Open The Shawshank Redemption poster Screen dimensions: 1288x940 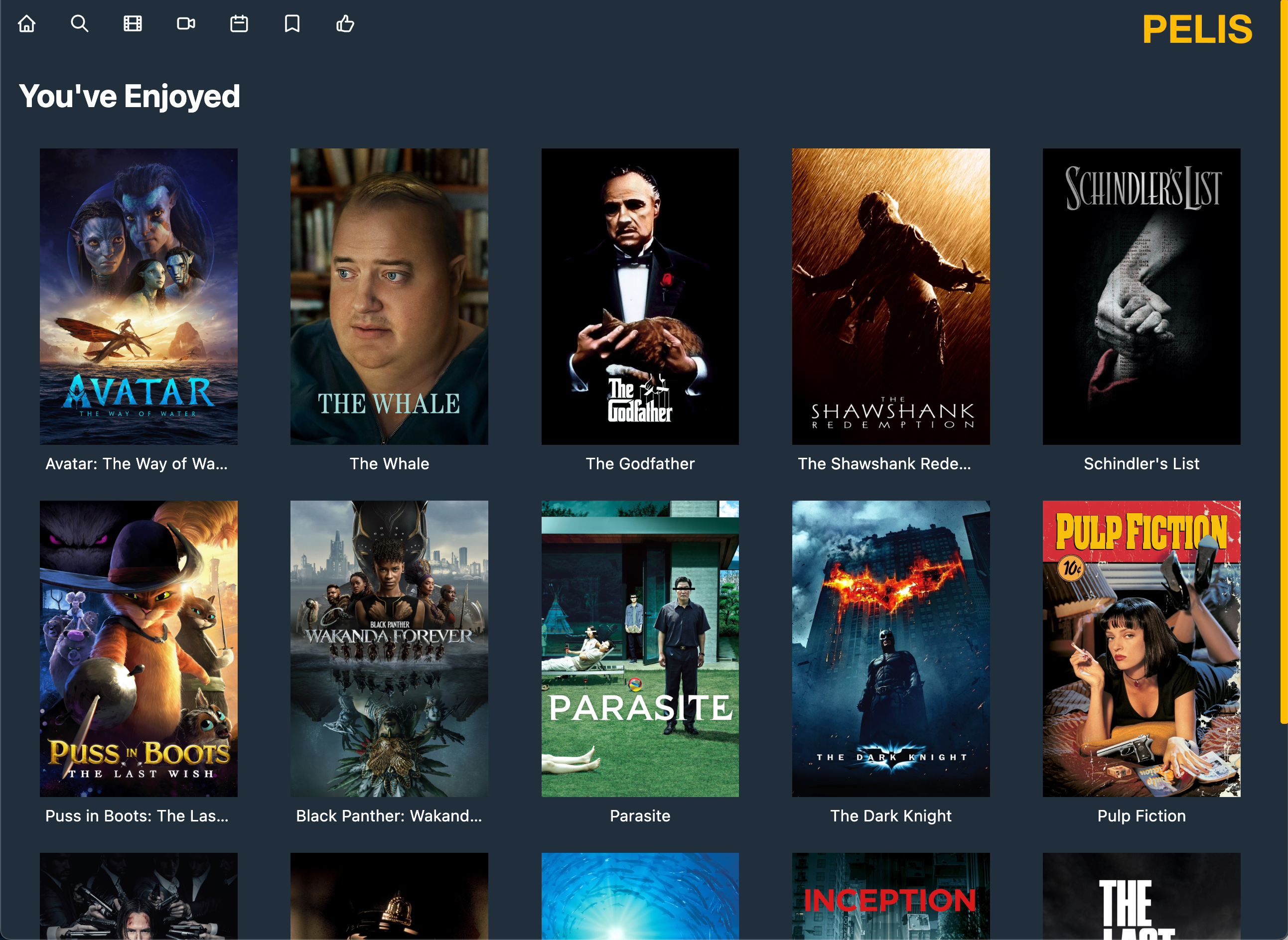click(891, 296)
